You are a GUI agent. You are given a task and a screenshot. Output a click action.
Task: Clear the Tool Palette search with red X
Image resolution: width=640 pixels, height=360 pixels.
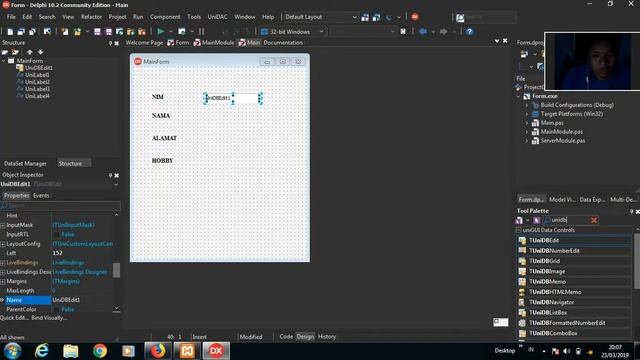coord(594,220)
